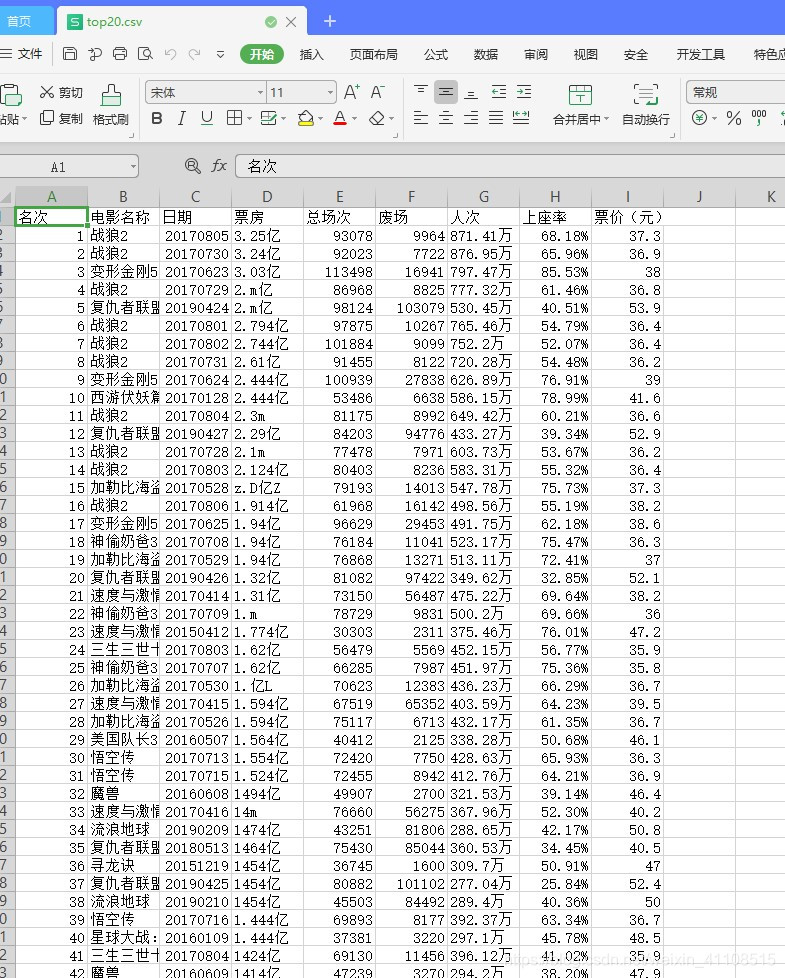
Task: Click the select-all corner of the grid
Action: point(7,196)
